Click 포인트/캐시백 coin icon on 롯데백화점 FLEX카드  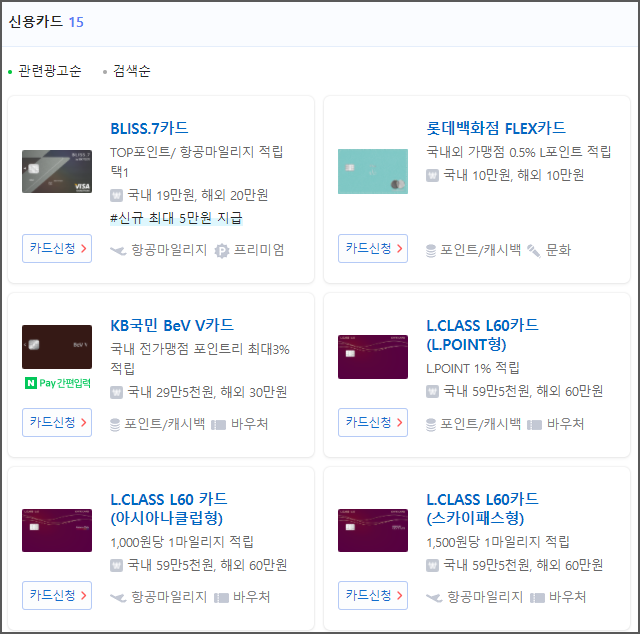point(431,250)
